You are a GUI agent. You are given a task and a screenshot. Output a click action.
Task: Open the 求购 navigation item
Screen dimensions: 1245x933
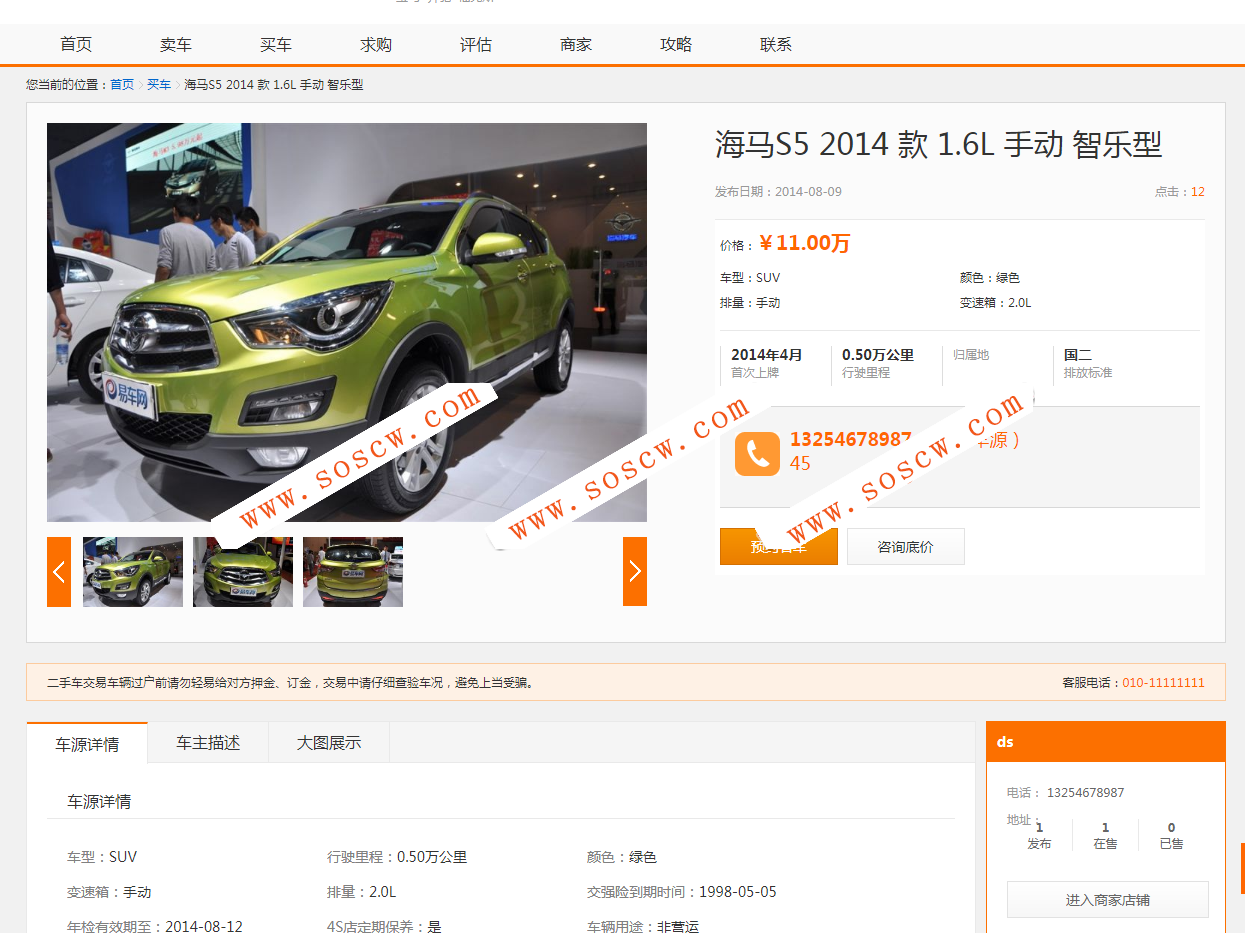pos(376,44)
